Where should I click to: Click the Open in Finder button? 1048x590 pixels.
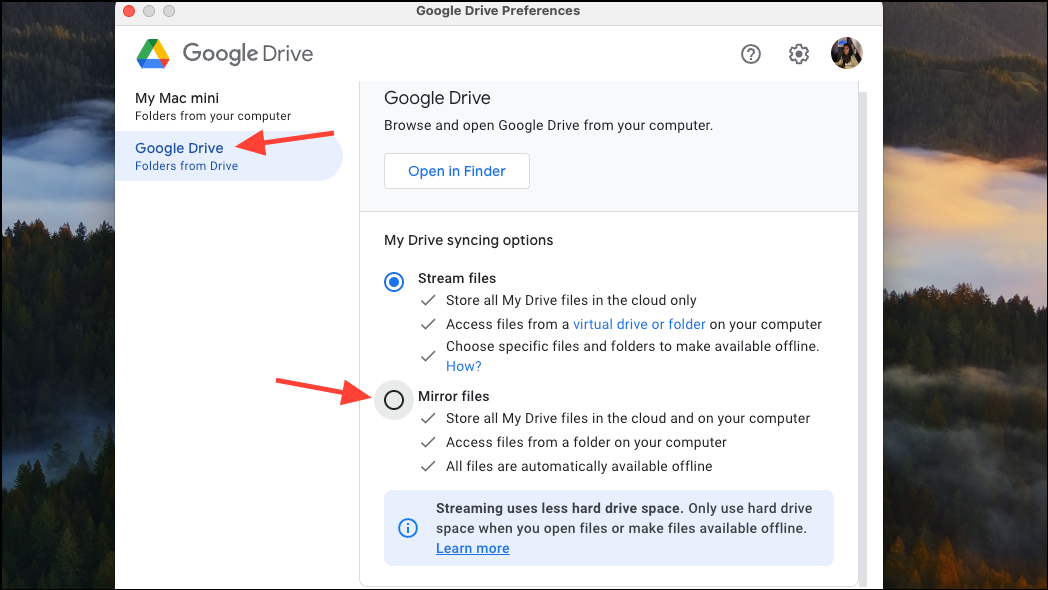pyautogui.click(x=456, y=171)
